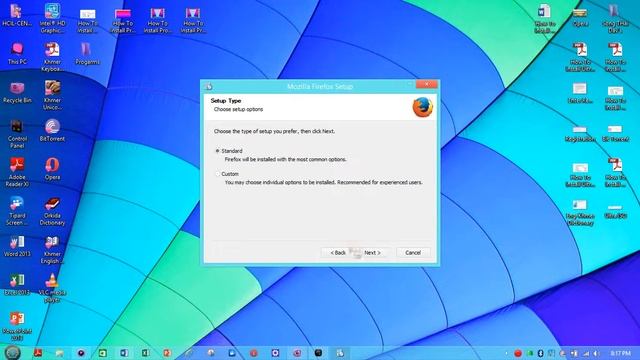
Task: Select the Khmer English desktop icon
Action: click(52, 249)
